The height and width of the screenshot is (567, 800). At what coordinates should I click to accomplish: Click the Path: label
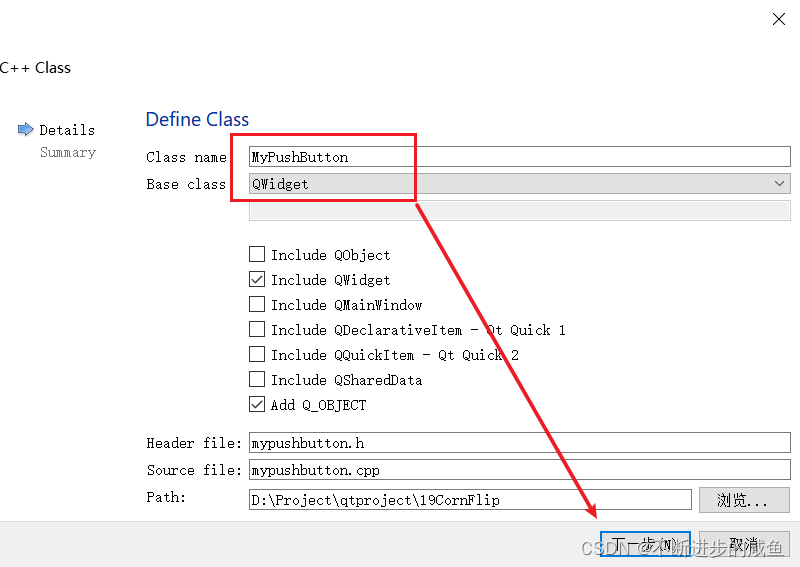(166, 497)
